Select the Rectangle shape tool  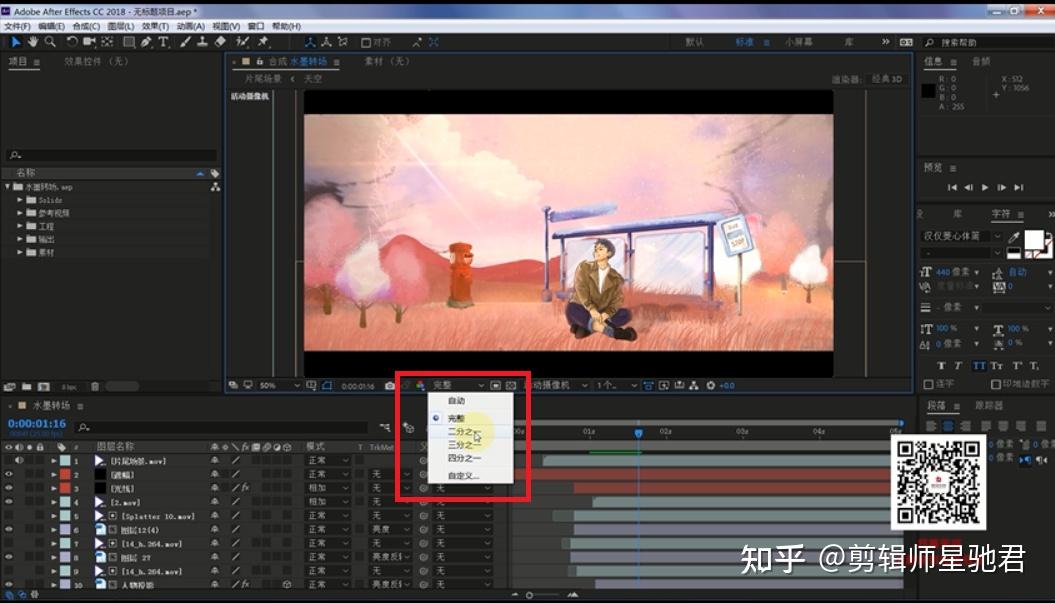[x=129, y=42]
